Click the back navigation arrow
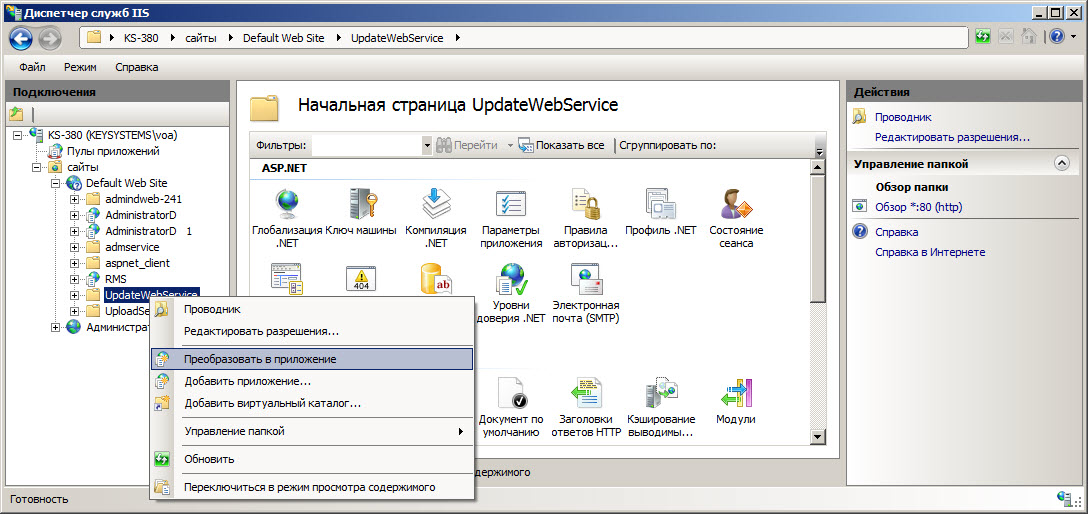Viewport: 1088px width, 514px height. tap(21, 37)
